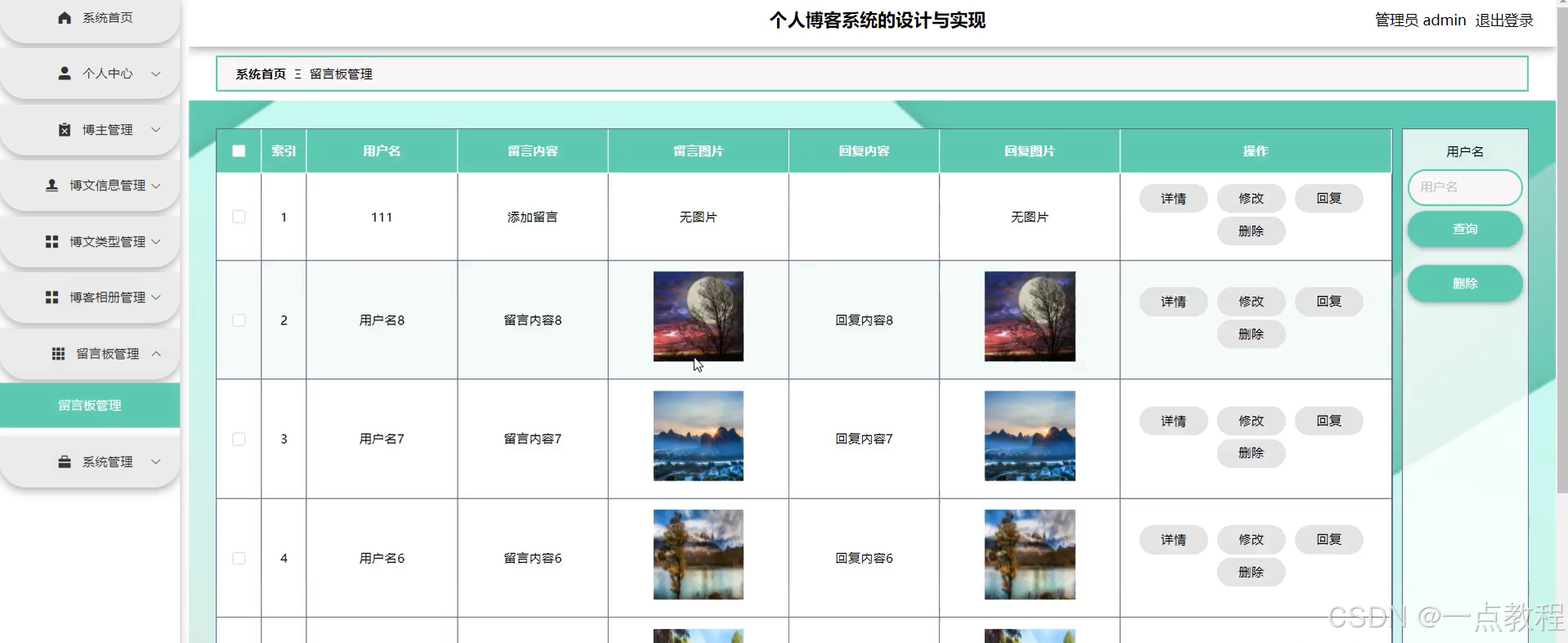Open the moon 回复图片 thumbnail in row 用户名8

(1030, 316)
